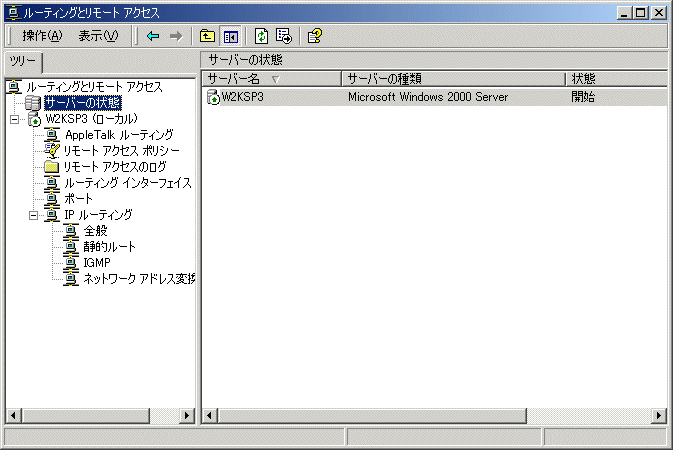
Task: Click list pane scroll right arrow
Action: pos(659,416)
